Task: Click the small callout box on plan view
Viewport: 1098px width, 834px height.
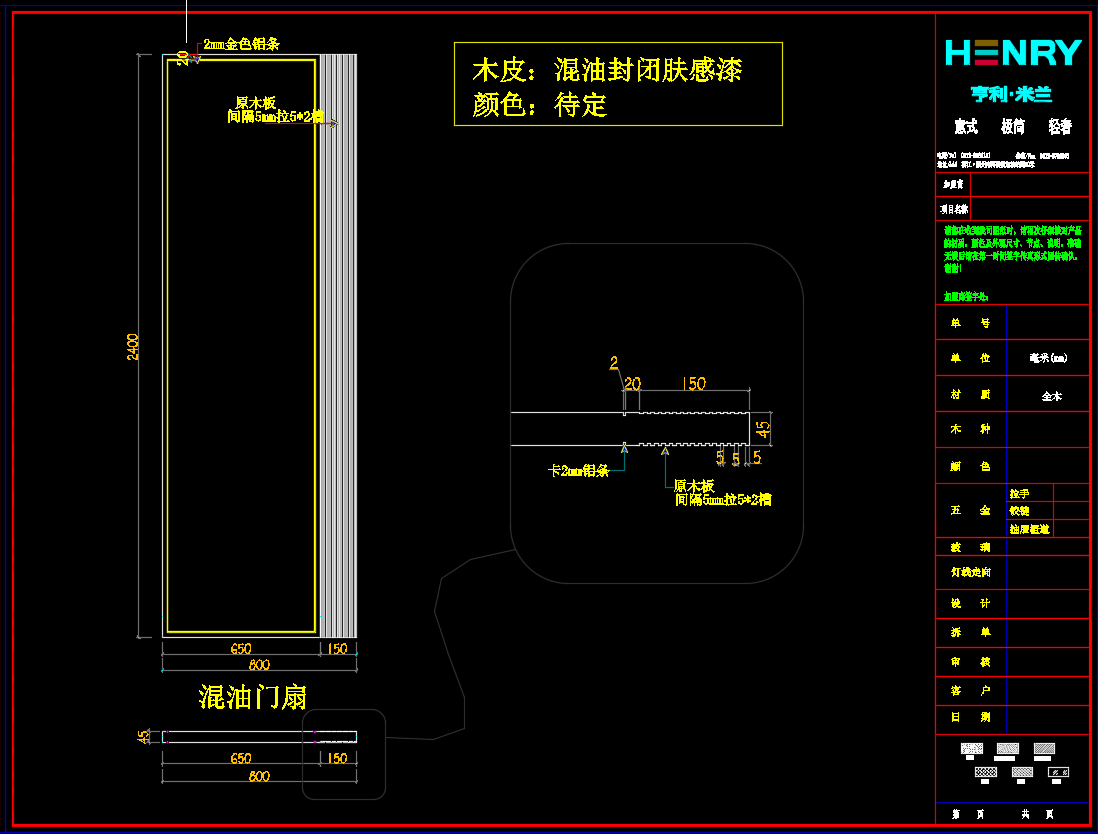Action: coord(344,754)
